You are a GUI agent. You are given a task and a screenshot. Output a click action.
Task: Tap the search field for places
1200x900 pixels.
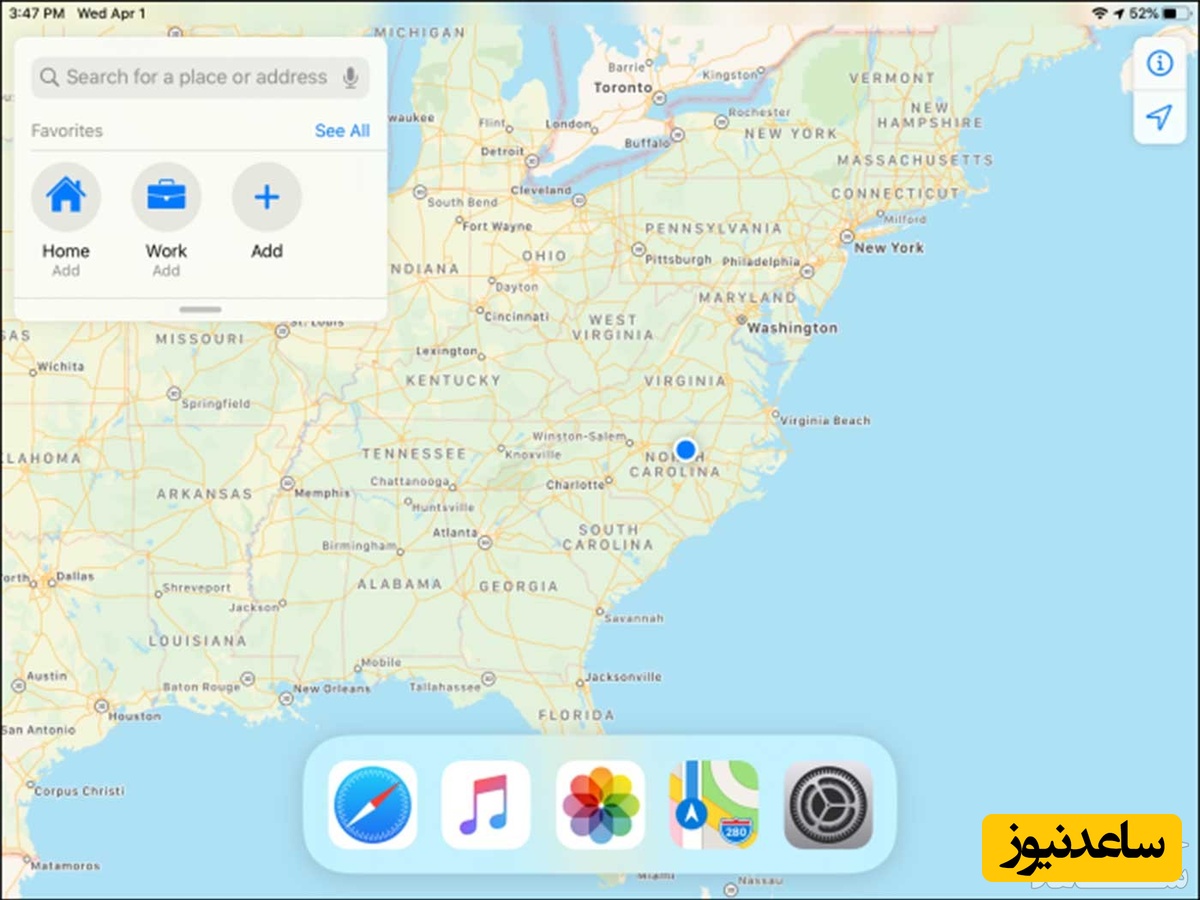tap(180, 77)
